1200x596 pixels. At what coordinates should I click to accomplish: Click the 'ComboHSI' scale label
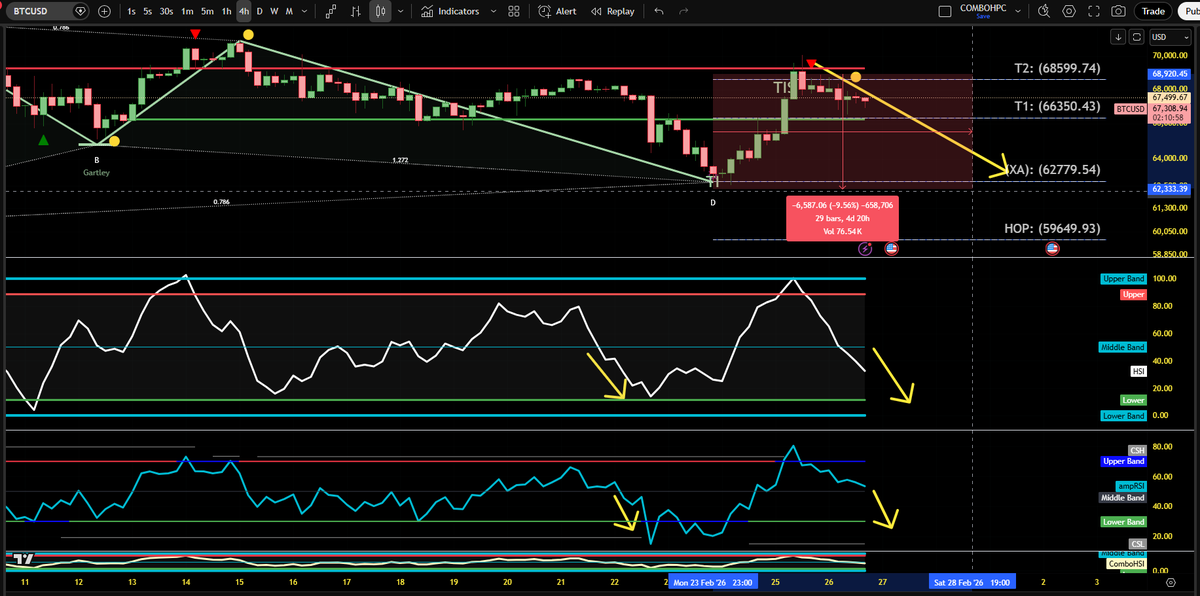pos(1126,564)
